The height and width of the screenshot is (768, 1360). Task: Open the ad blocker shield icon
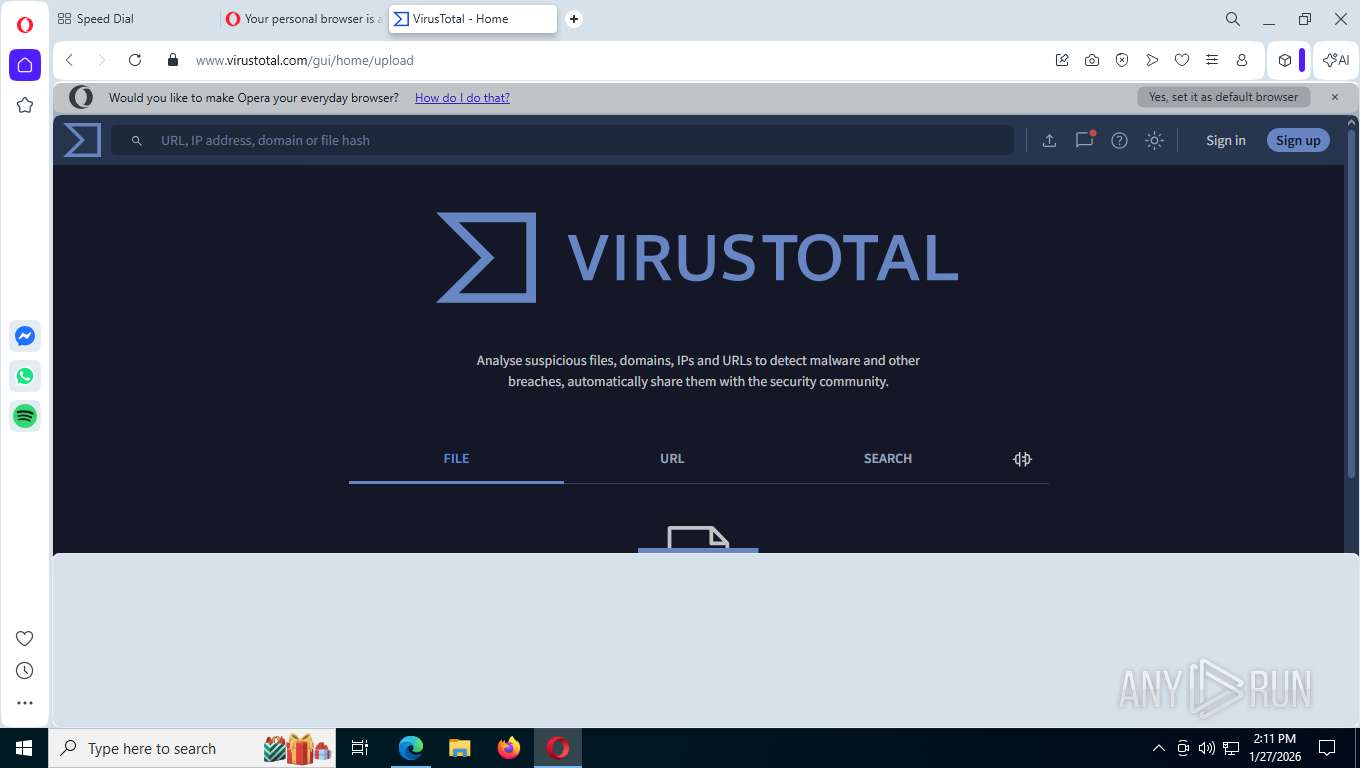click(1122, 60)
